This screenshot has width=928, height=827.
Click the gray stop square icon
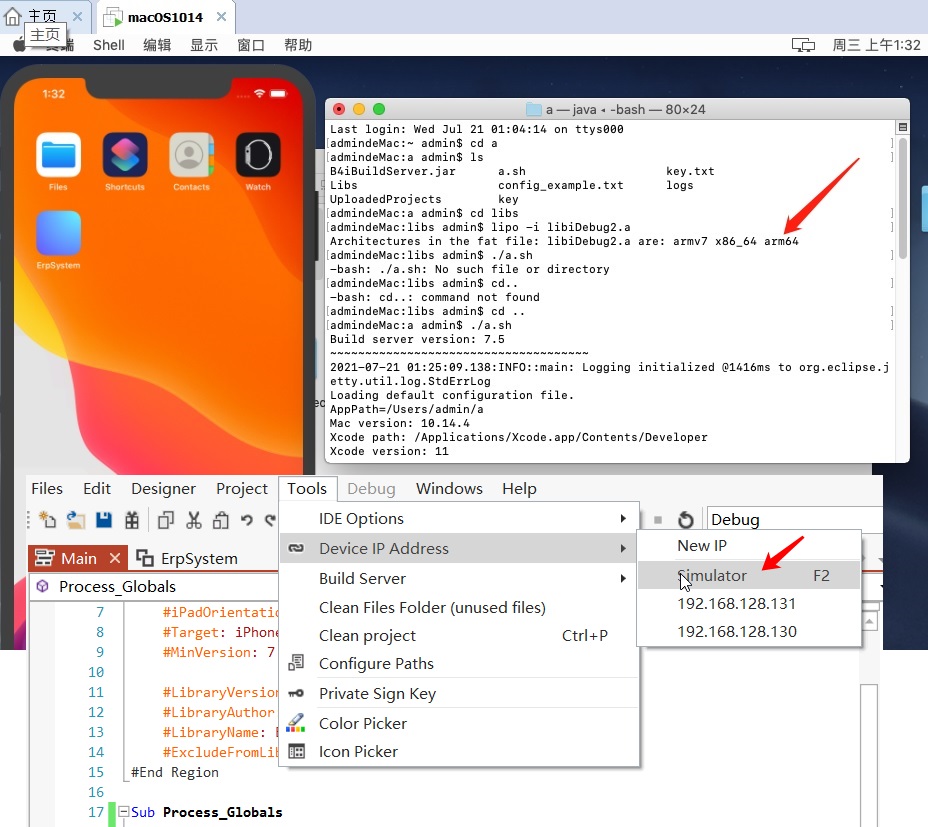pos(658,520)
